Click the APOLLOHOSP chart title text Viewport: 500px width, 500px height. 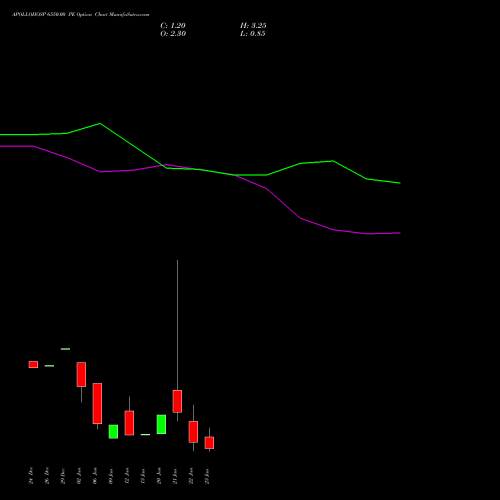(81, 15)
